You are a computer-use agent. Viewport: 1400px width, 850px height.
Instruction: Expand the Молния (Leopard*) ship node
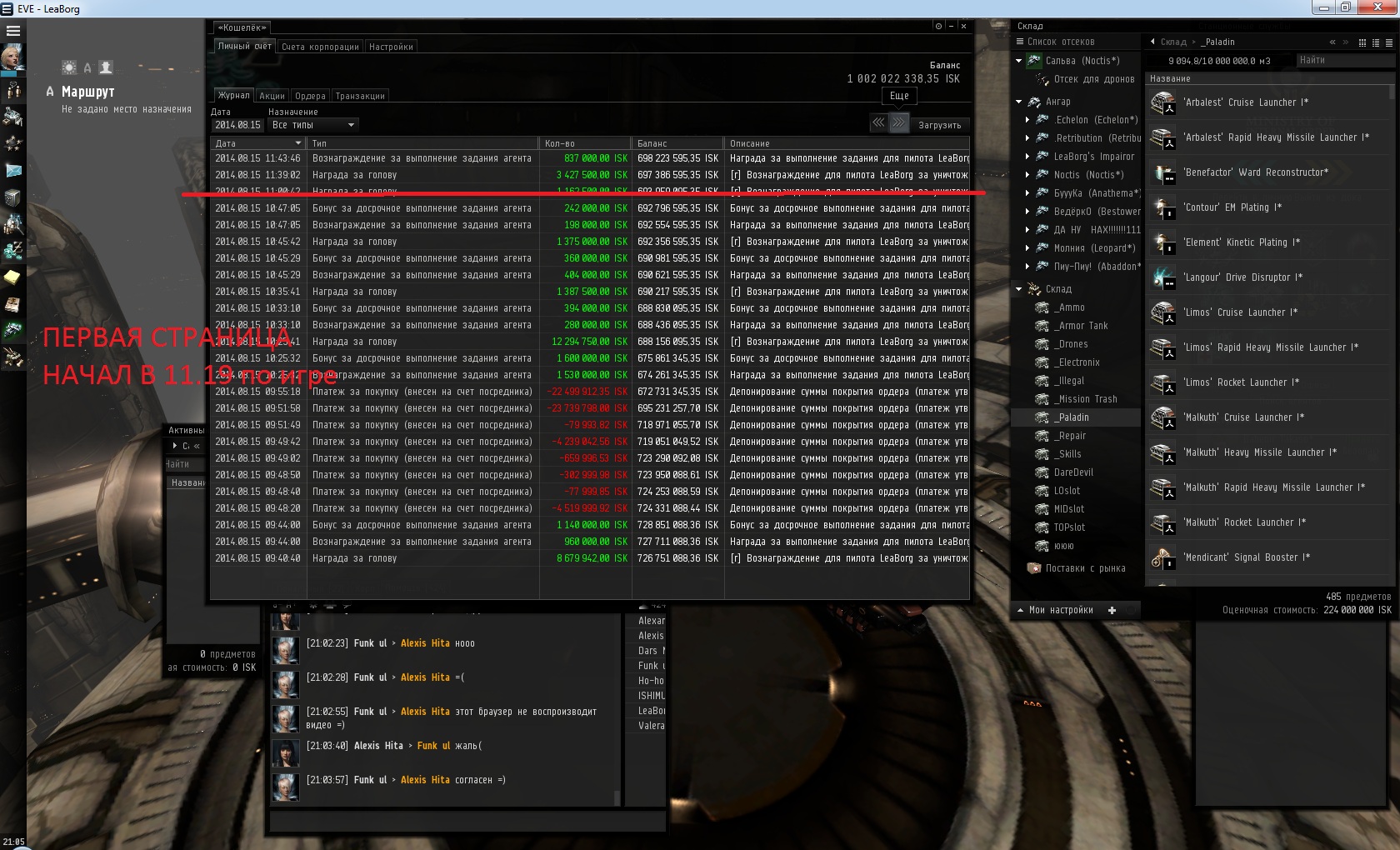click(1027, 248)
